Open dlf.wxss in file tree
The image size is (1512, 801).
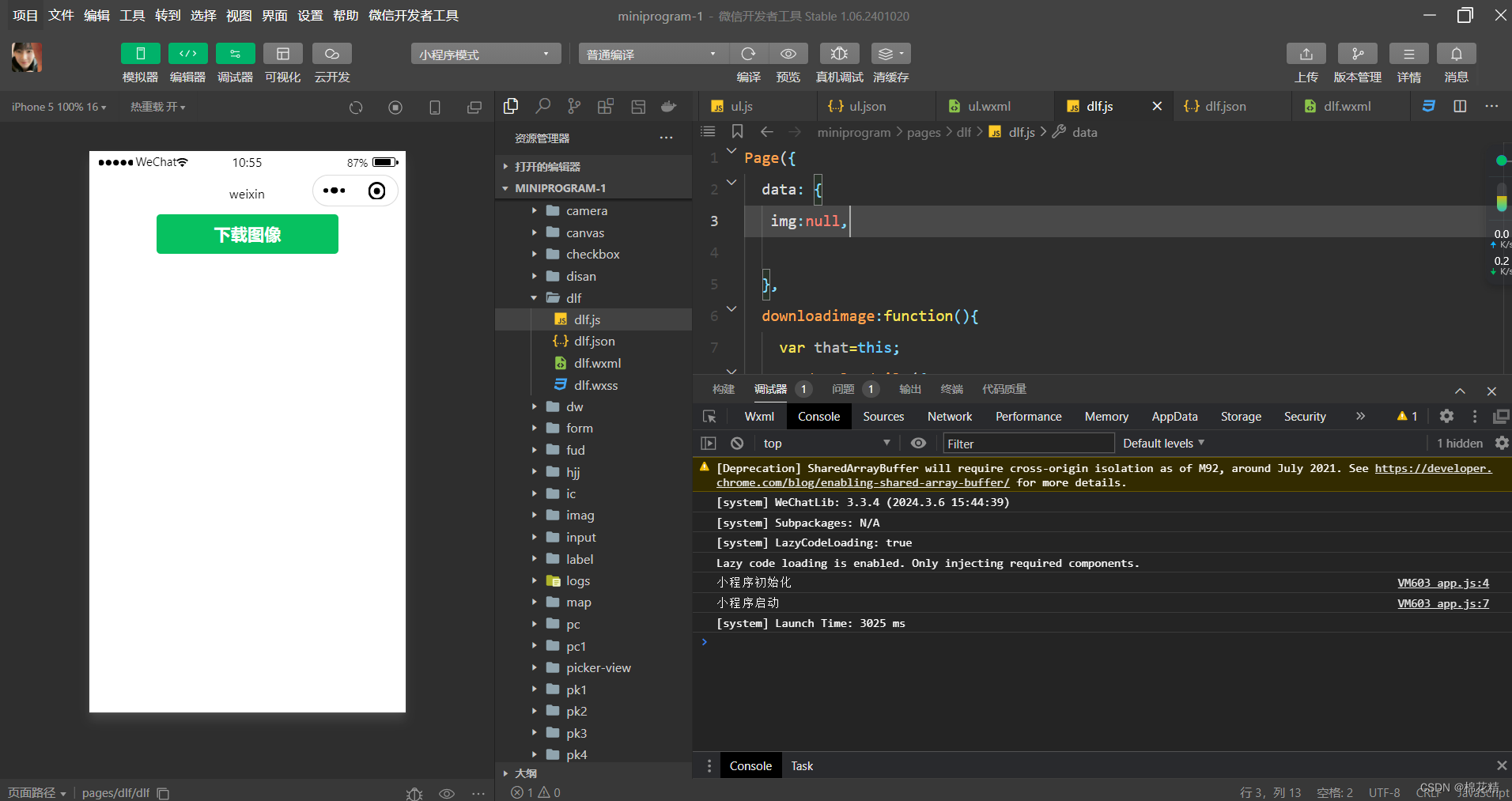tap(595, 385)
